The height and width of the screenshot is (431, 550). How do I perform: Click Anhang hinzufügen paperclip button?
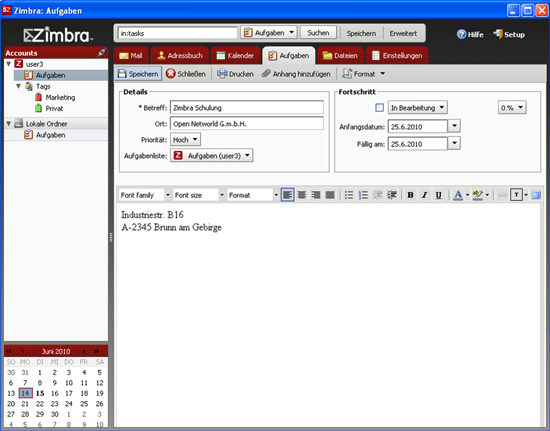click(296, 74)
